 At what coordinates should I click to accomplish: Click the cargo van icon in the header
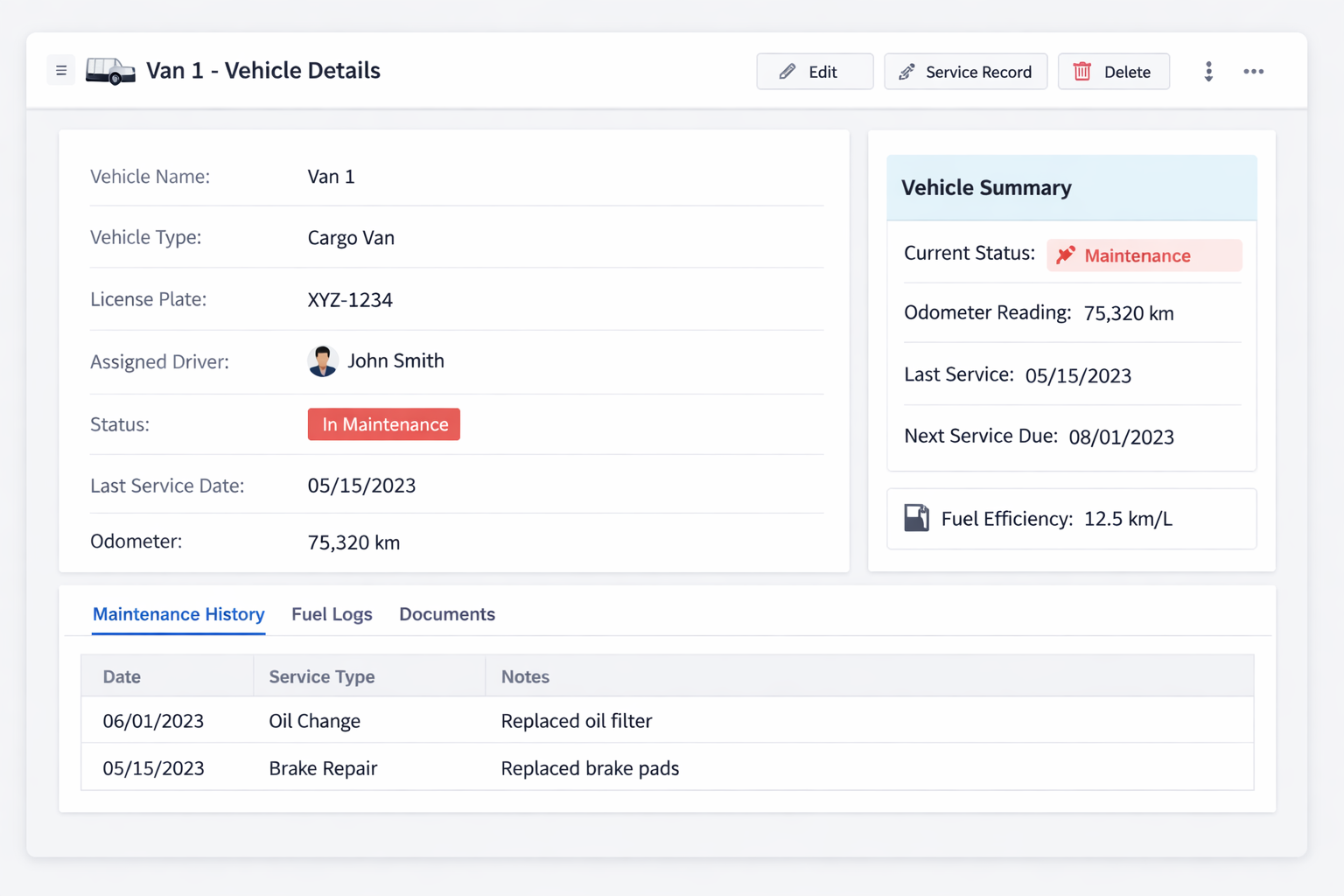(109, 70)
